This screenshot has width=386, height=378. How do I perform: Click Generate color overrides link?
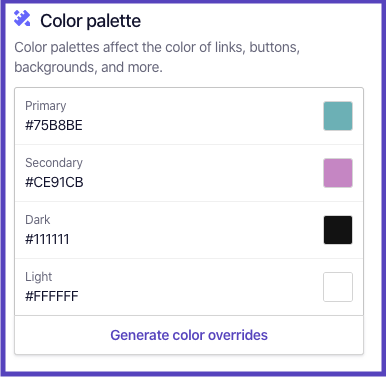tap(189, 335)
